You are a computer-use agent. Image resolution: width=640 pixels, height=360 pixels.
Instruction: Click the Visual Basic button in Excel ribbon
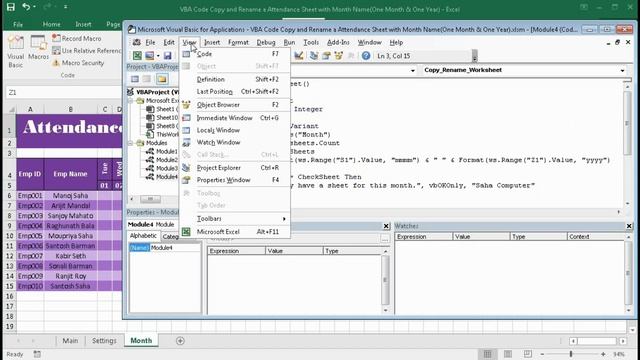tap(16, 52)
